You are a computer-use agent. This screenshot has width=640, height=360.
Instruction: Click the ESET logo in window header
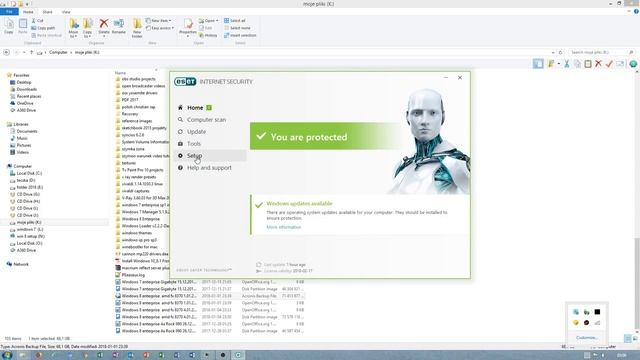185,82
